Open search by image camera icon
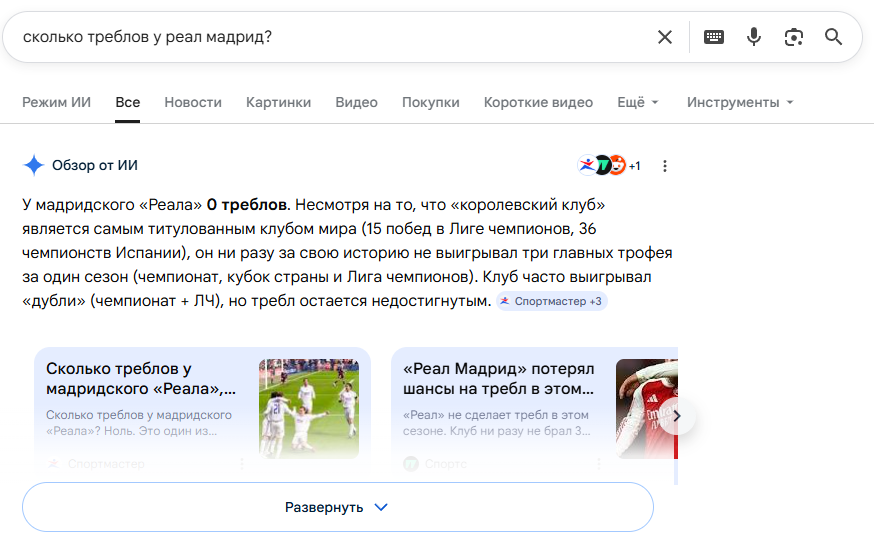 tap(794, 37)
